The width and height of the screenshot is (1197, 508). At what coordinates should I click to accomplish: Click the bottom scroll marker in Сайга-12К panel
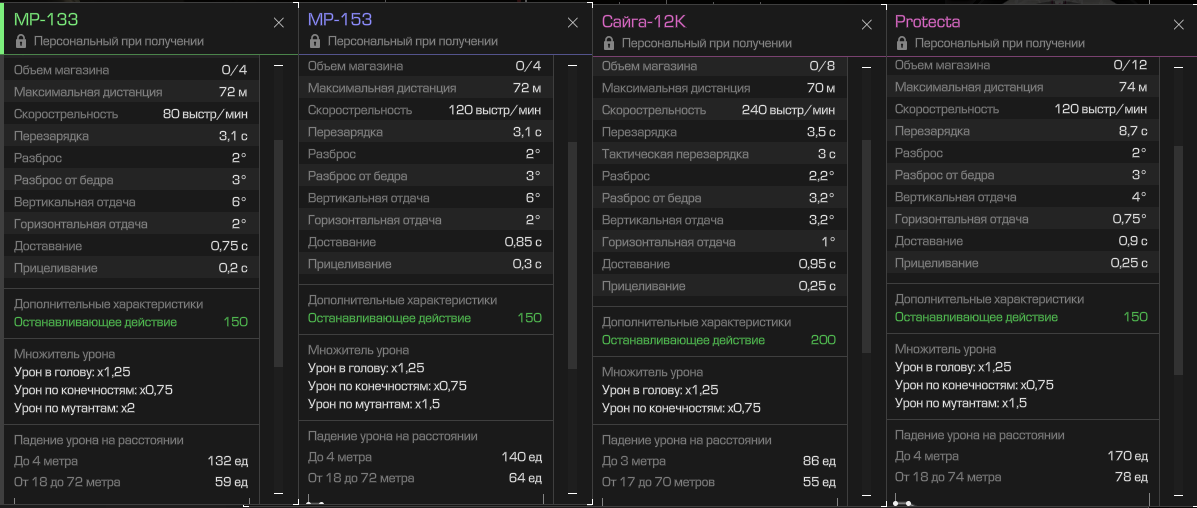[x=866, y=494]
